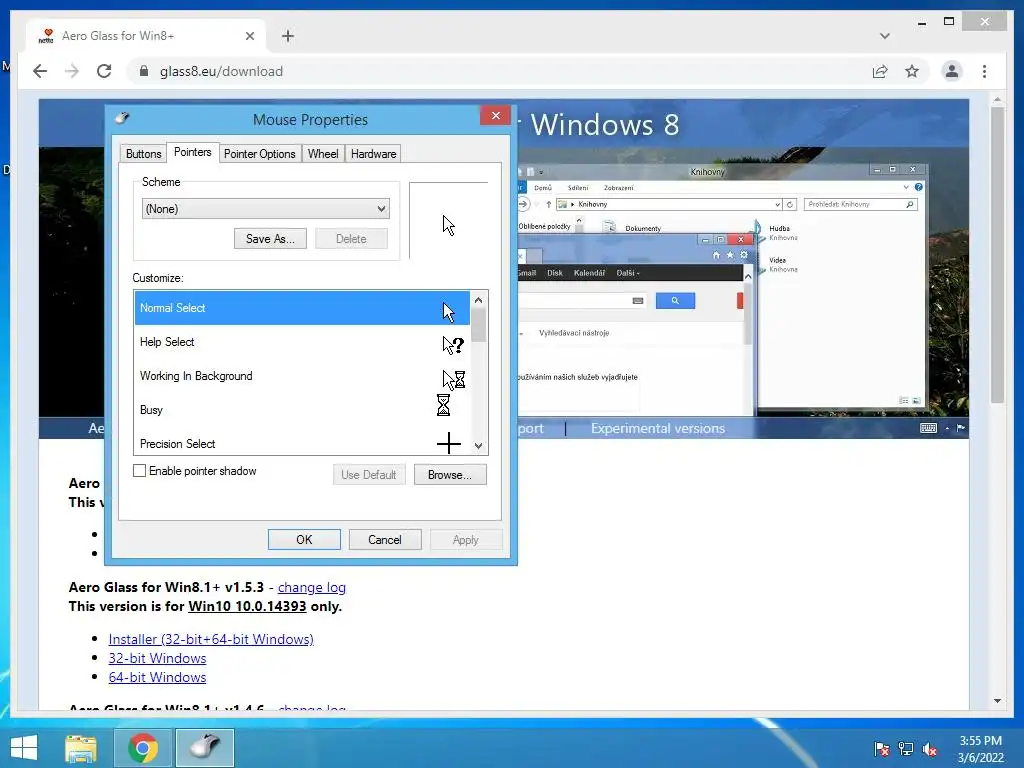
Task: Reload the glass8.eu page
Action: click(104, 71)
